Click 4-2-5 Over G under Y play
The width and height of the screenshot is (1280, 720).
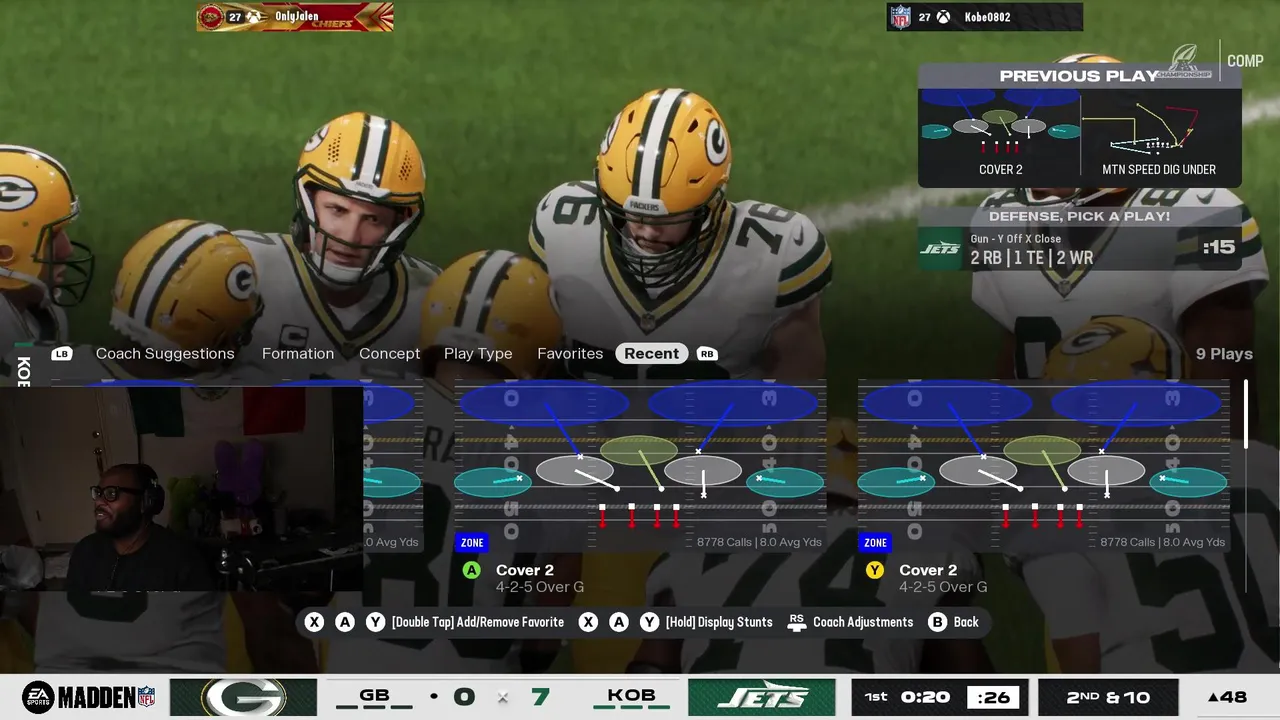(x=943, y=587)
